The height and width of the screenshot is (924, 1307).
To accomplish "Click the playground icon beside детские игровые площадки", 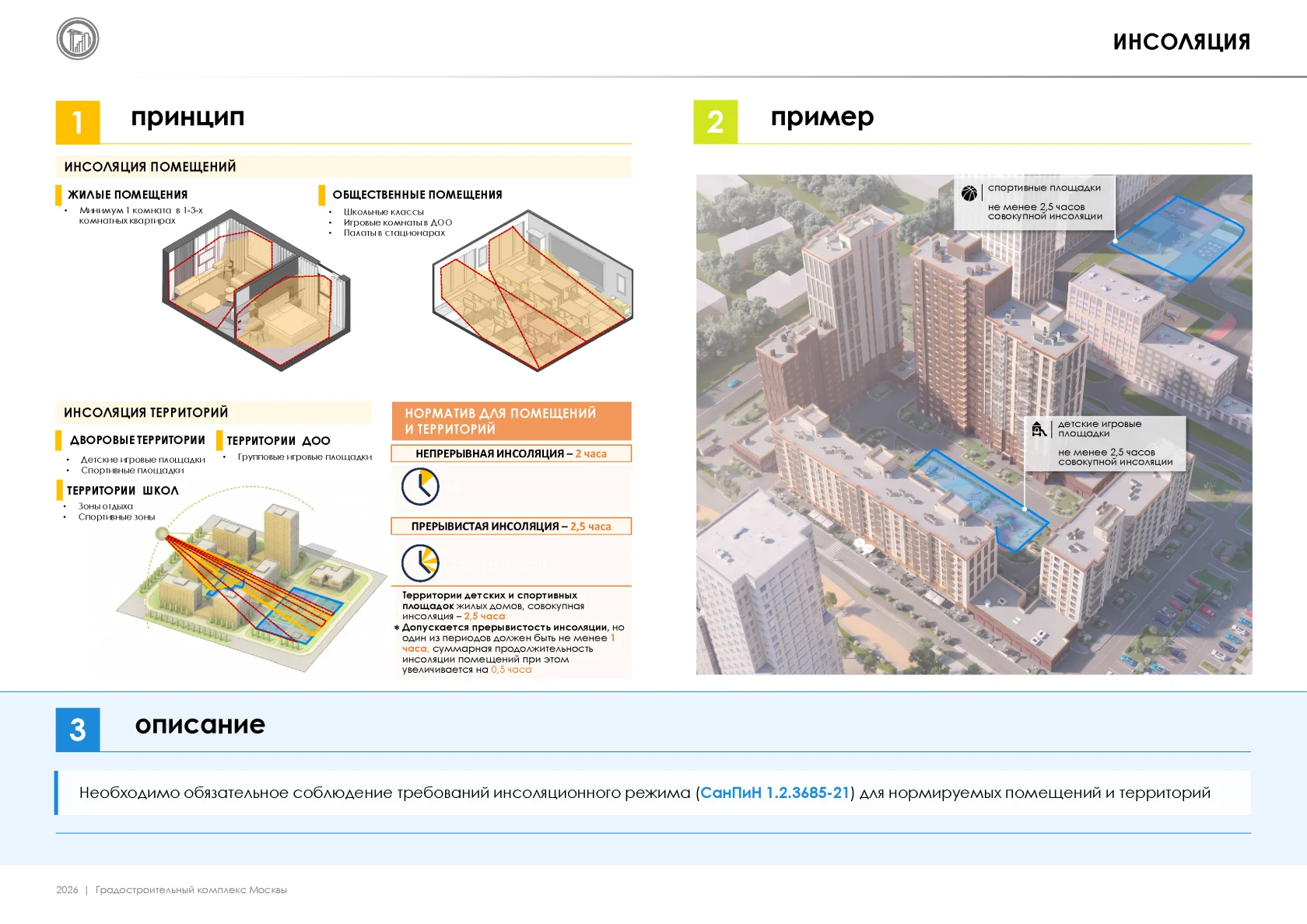I will tap(1039, 429).
